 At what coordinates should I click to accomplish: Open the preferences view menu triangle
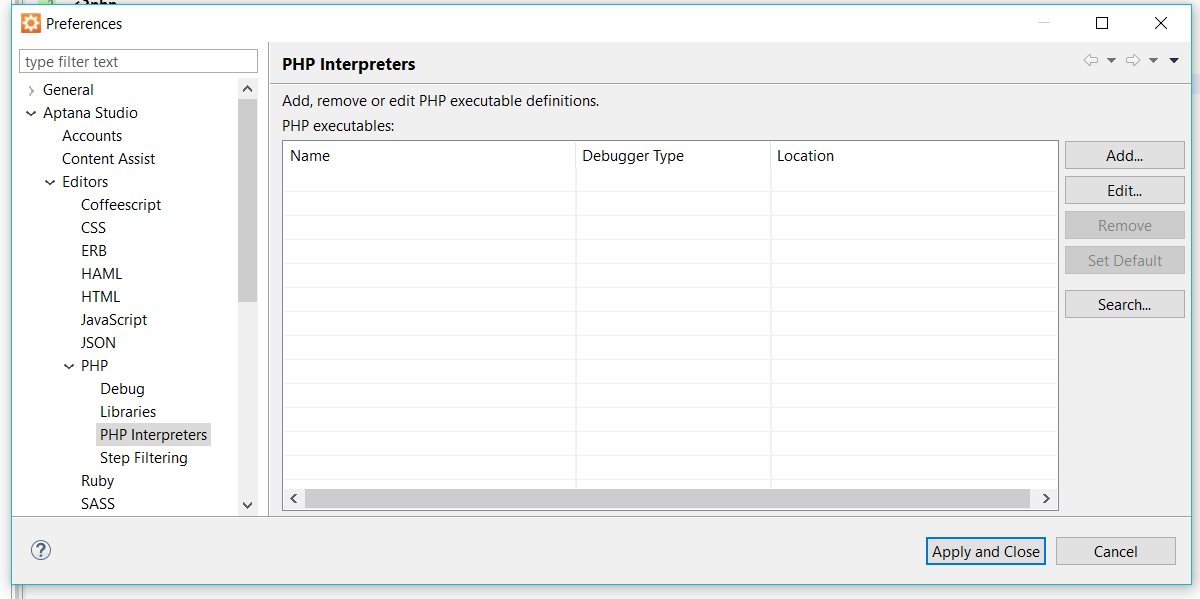tap(1174, 61)
